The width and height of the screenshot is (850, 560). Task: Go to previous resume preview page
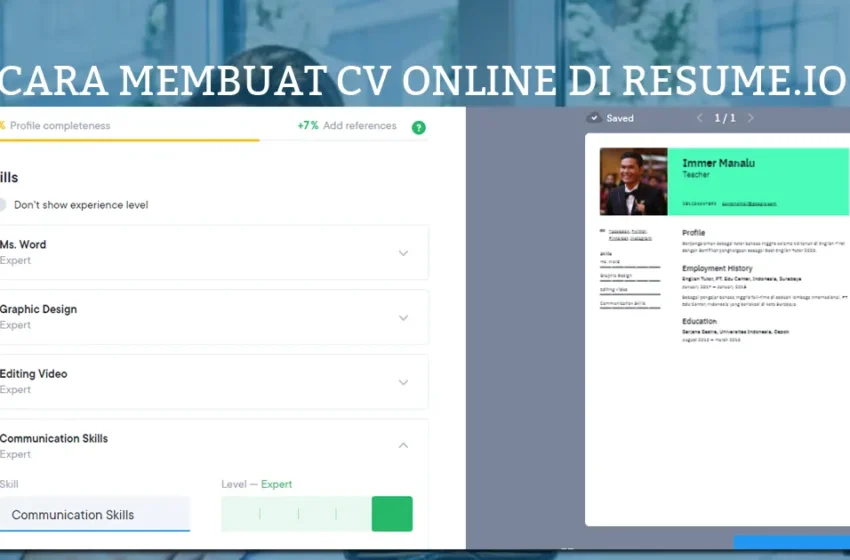pos(700,118)
